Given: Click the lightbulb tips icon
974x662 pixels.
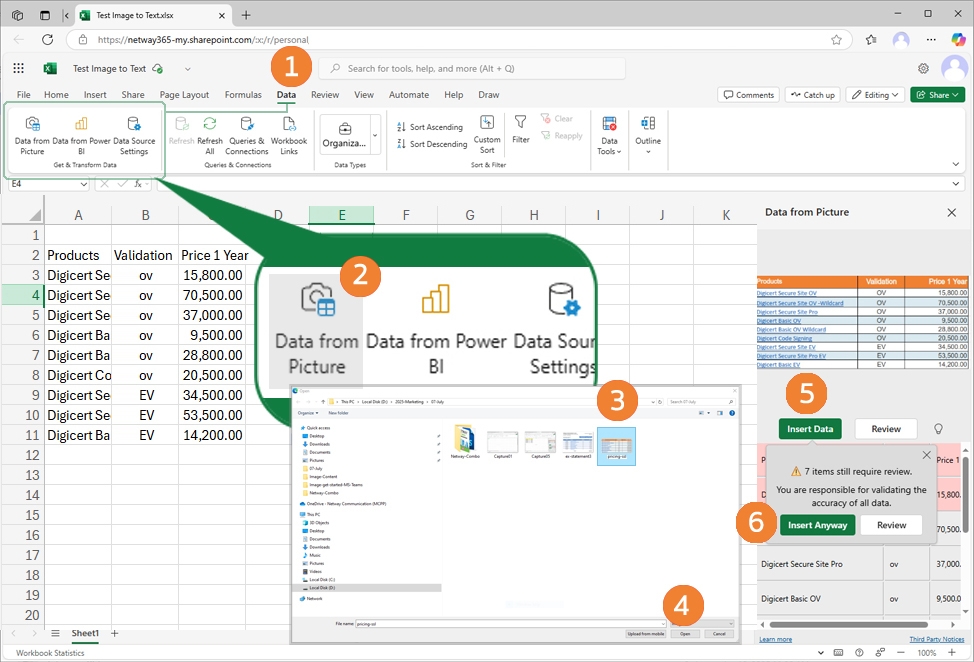Looking at the screenshot, I should tap(939, 428).
